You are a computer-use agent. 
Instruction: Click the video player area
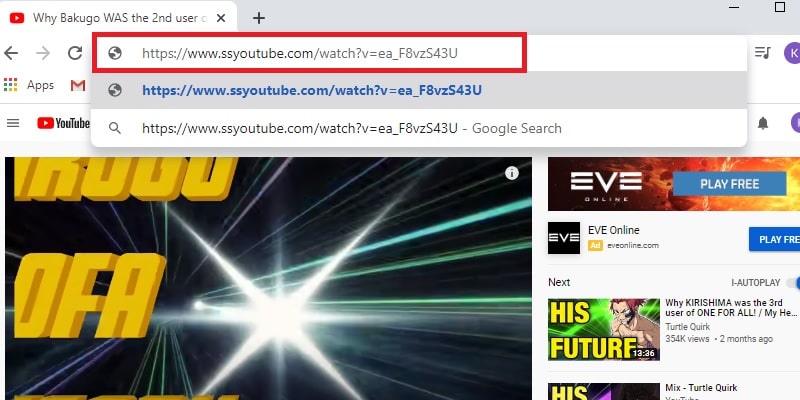[268, 278]
